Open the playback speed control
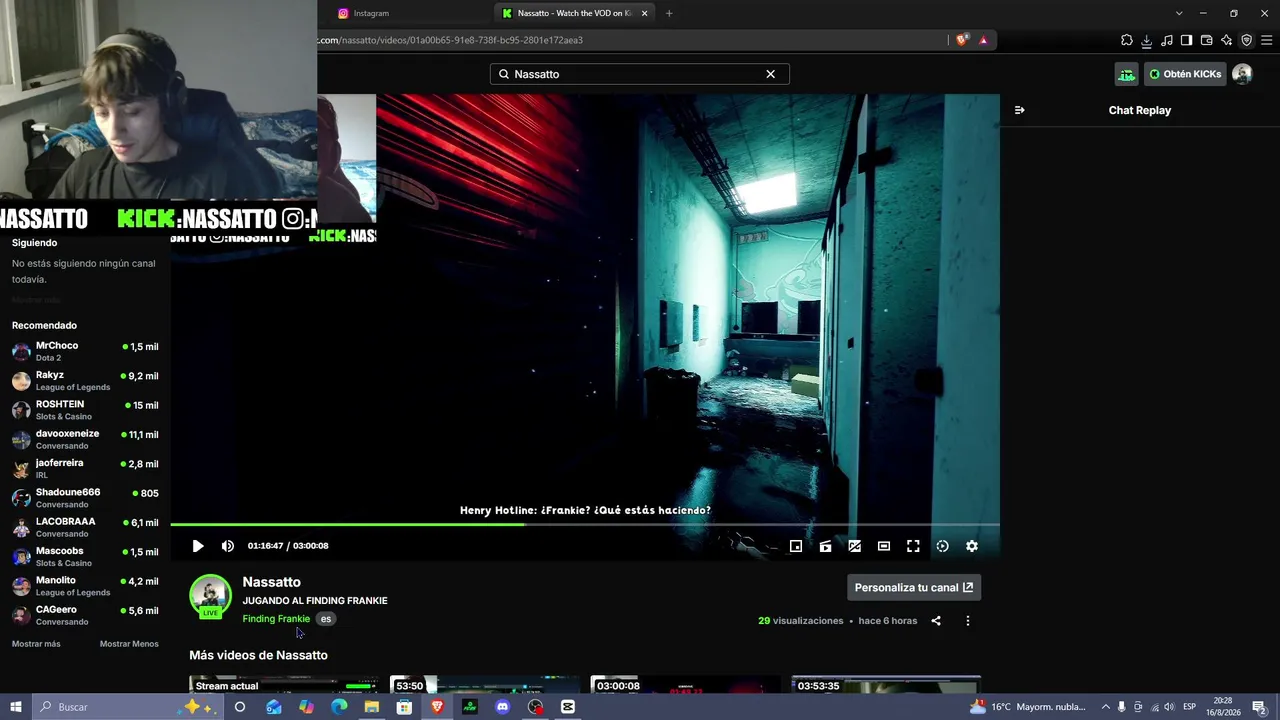Screen dimensions: 1280x720 [x=942, y=546]
